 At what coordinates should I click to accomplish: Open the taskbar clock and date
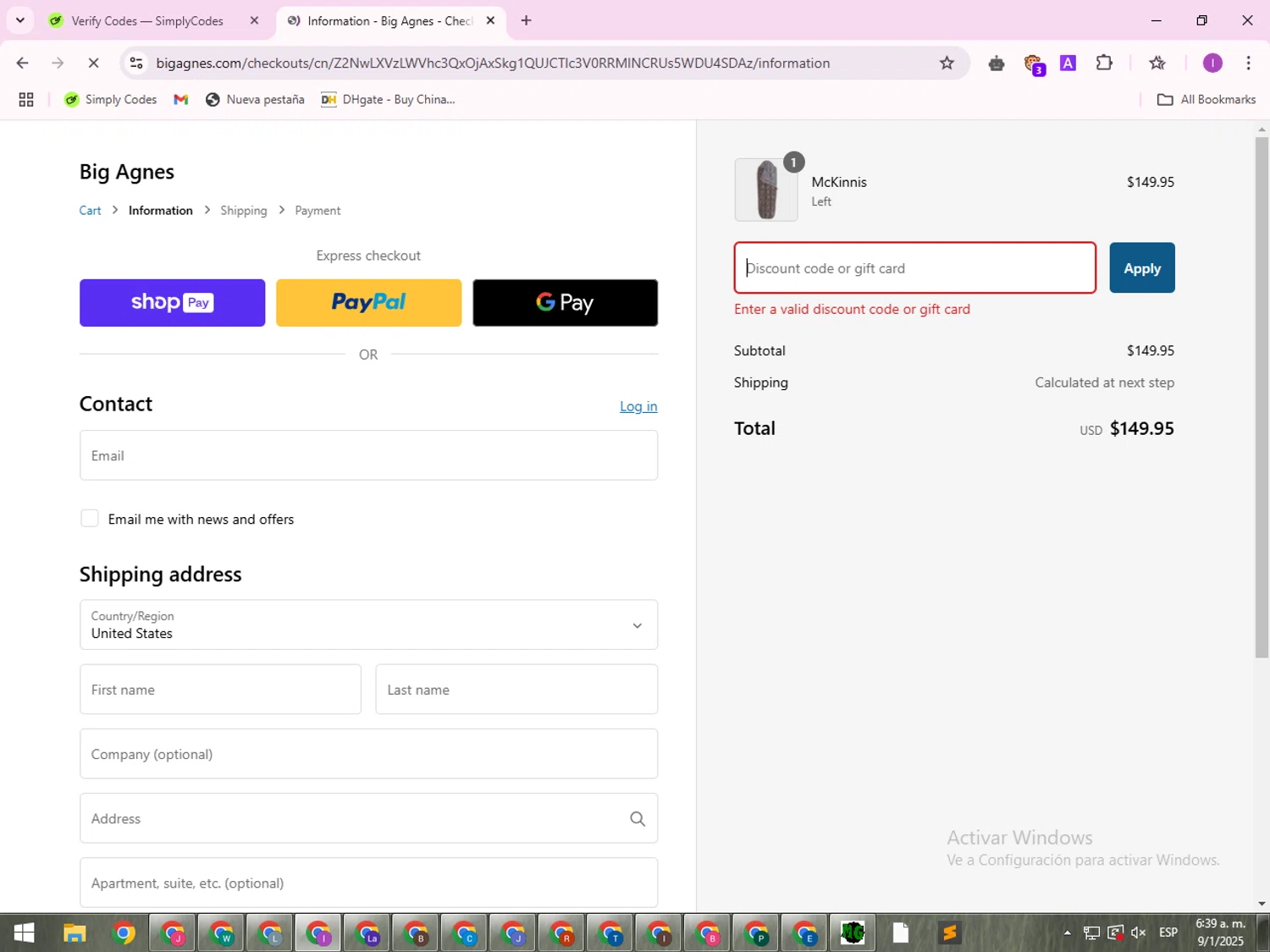1220,933
